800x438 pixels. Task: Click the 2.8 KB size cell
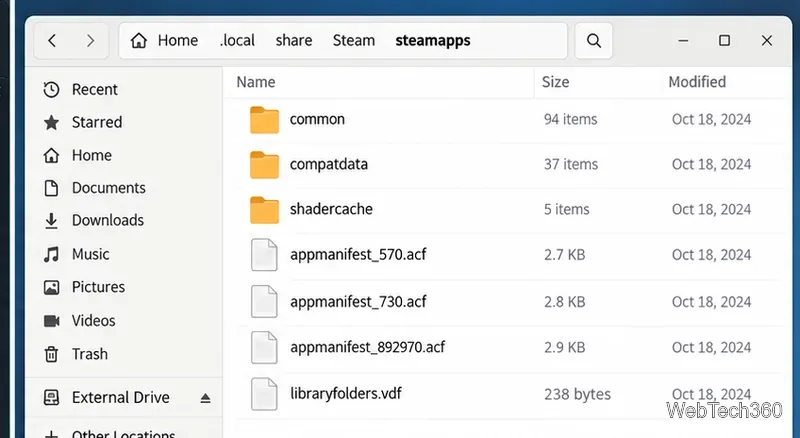tap(564, 302)
